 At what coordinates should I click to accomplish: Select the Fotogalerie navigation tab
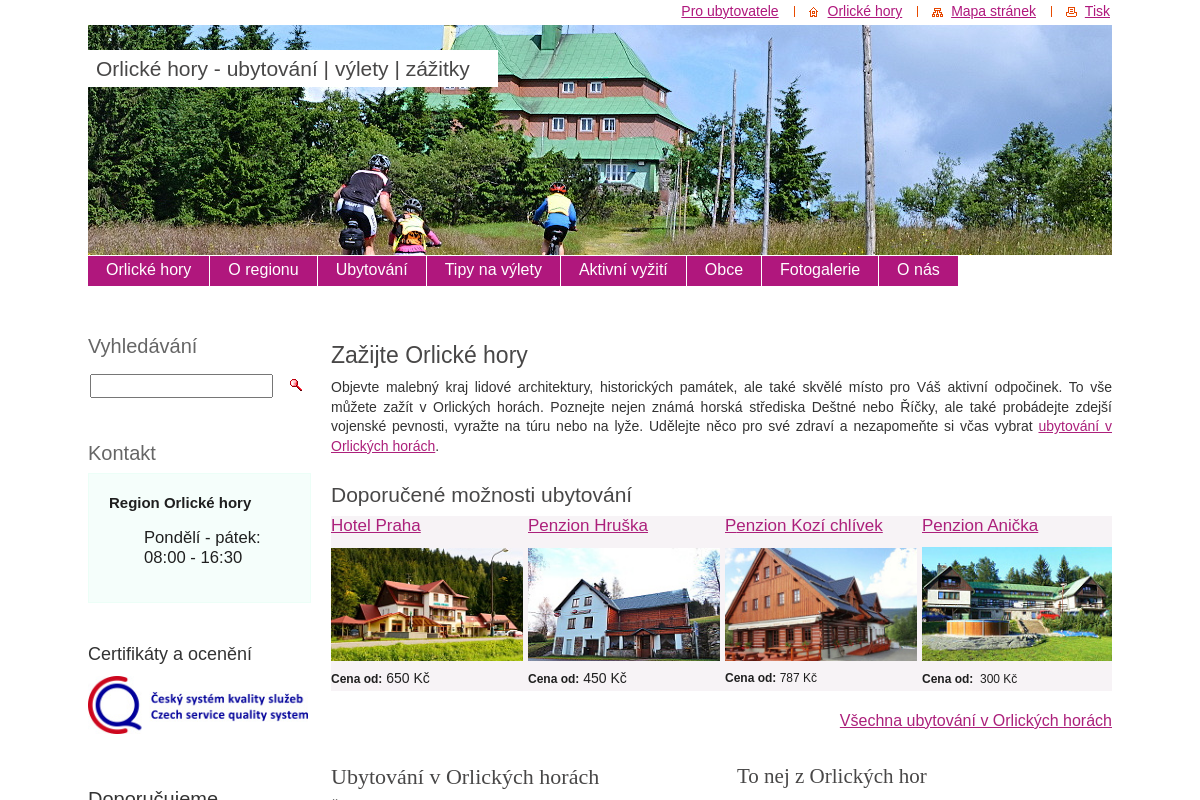820,270
